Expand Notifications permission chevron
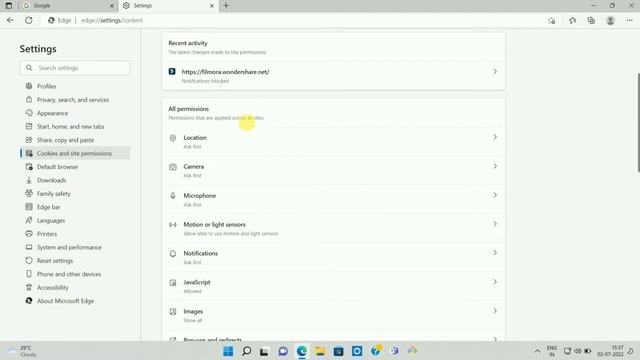The width and height of the screenshot is (640, 360). (495, 253)
